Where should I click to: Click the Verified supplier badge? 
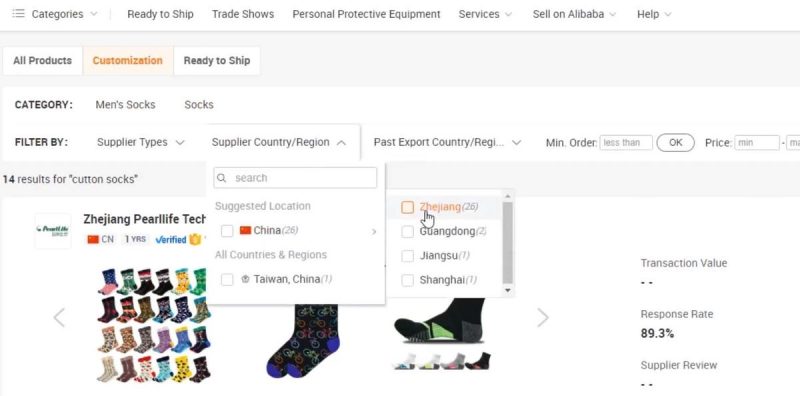[171, 239]
